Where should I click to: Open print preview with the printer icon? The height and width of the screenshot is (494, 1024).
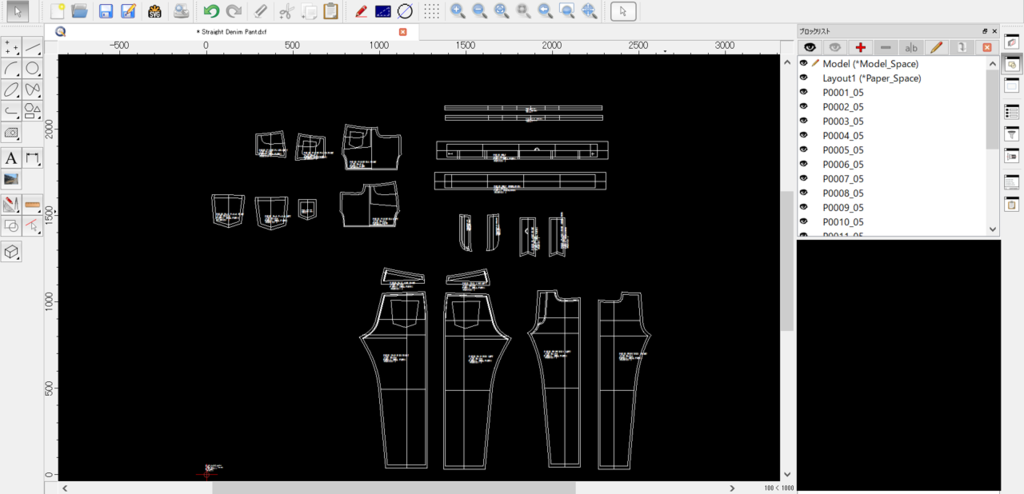[181, 10]
